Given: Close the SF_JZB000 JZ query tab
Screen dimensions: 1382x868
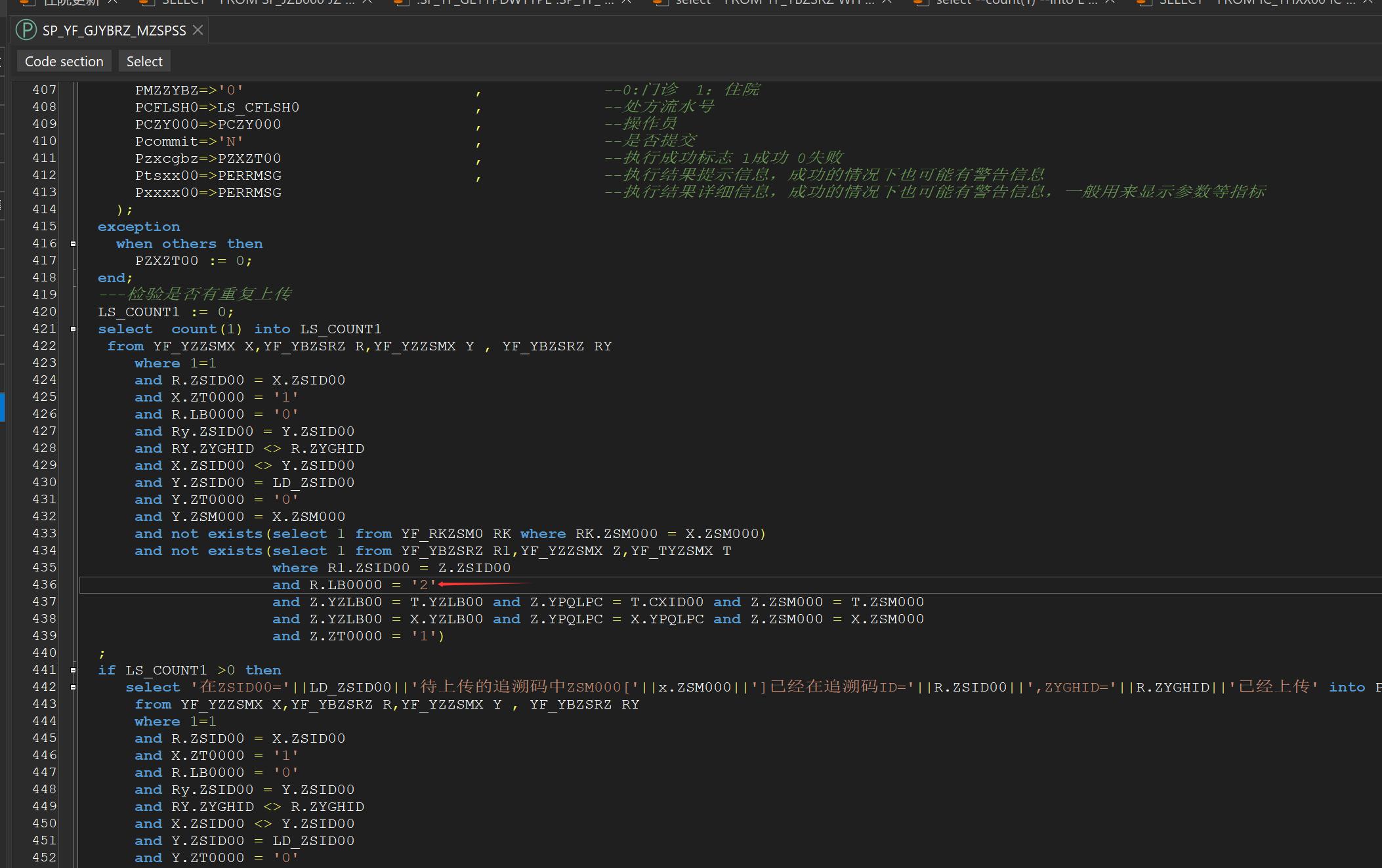Looking at the screenshot, I should [x=367, y=2].
